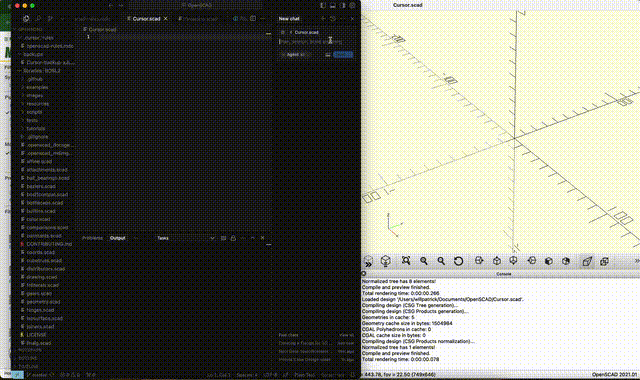640x380 pixels.
Task: Switch to the Problems panel tab
Action: (x=93, y=238)
